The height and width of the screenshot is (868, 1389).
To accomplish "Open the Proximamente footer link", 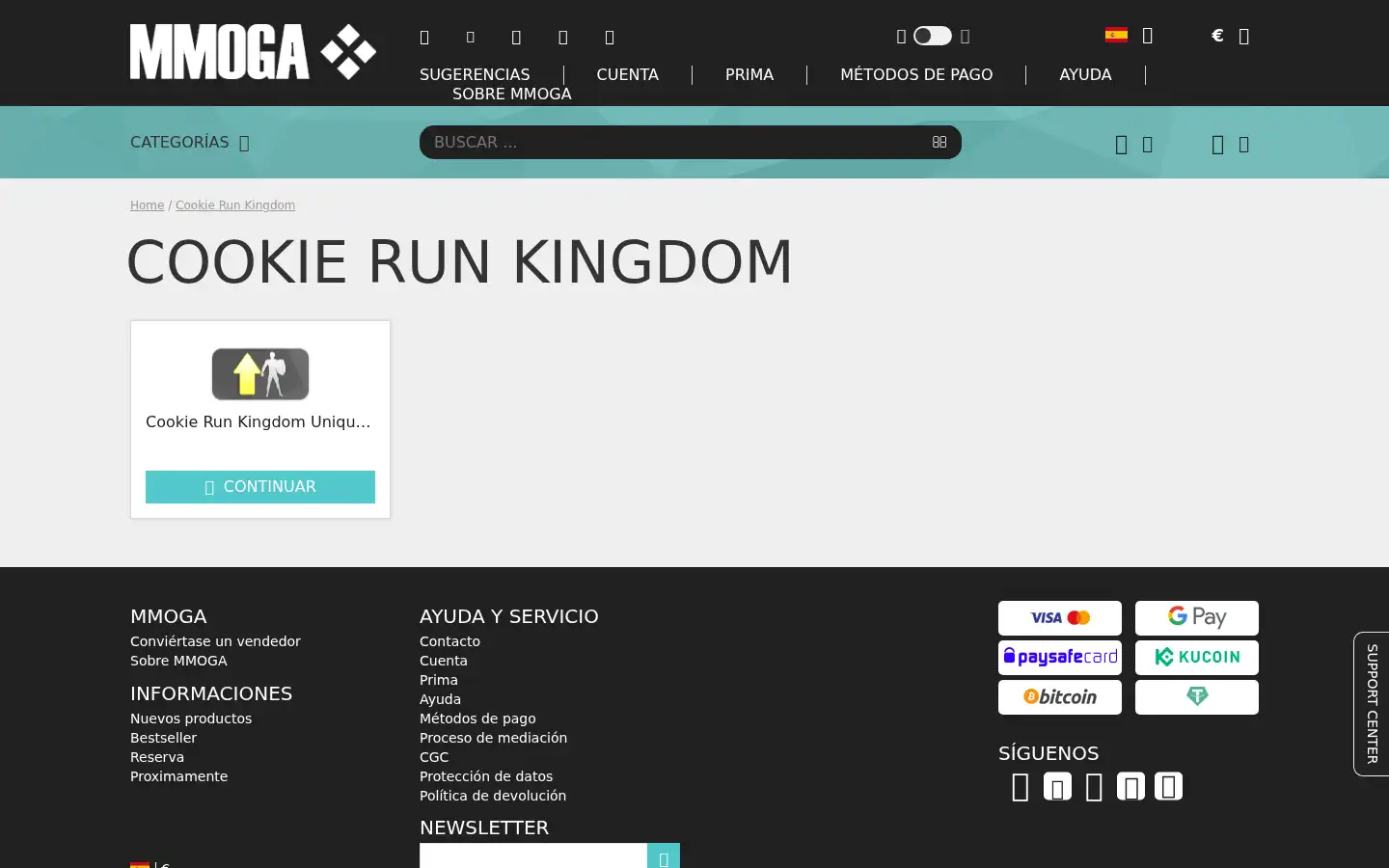I will point(178,776).
